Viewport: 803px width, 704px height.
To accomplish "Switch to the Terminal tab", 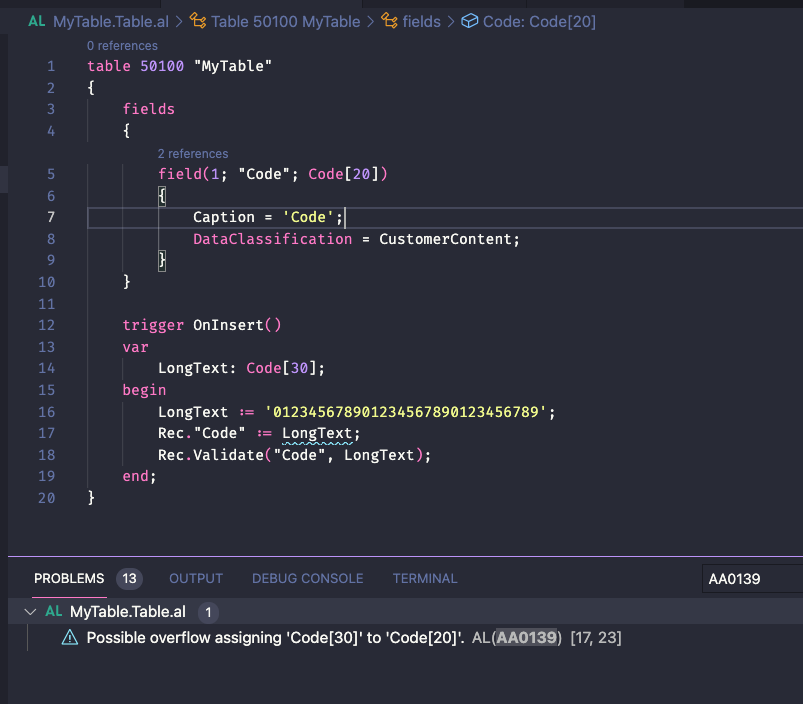I will pyautogui.click(x=424, y=578).
